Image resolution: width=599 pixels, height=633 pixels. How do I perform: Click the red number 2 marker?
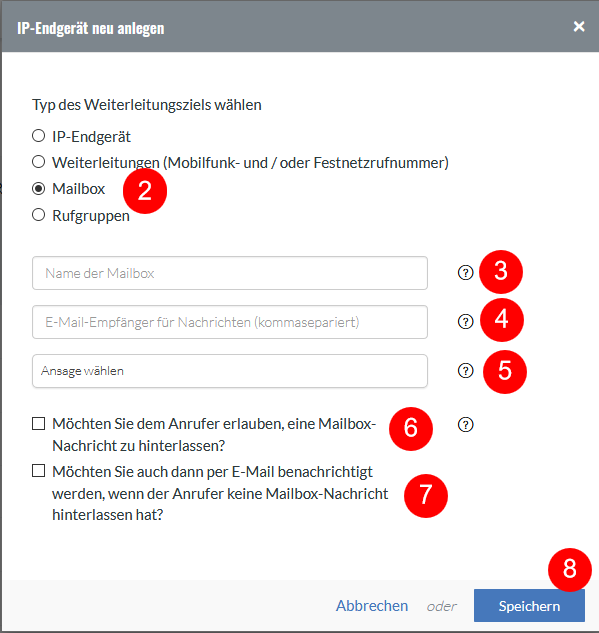(145, 191)
